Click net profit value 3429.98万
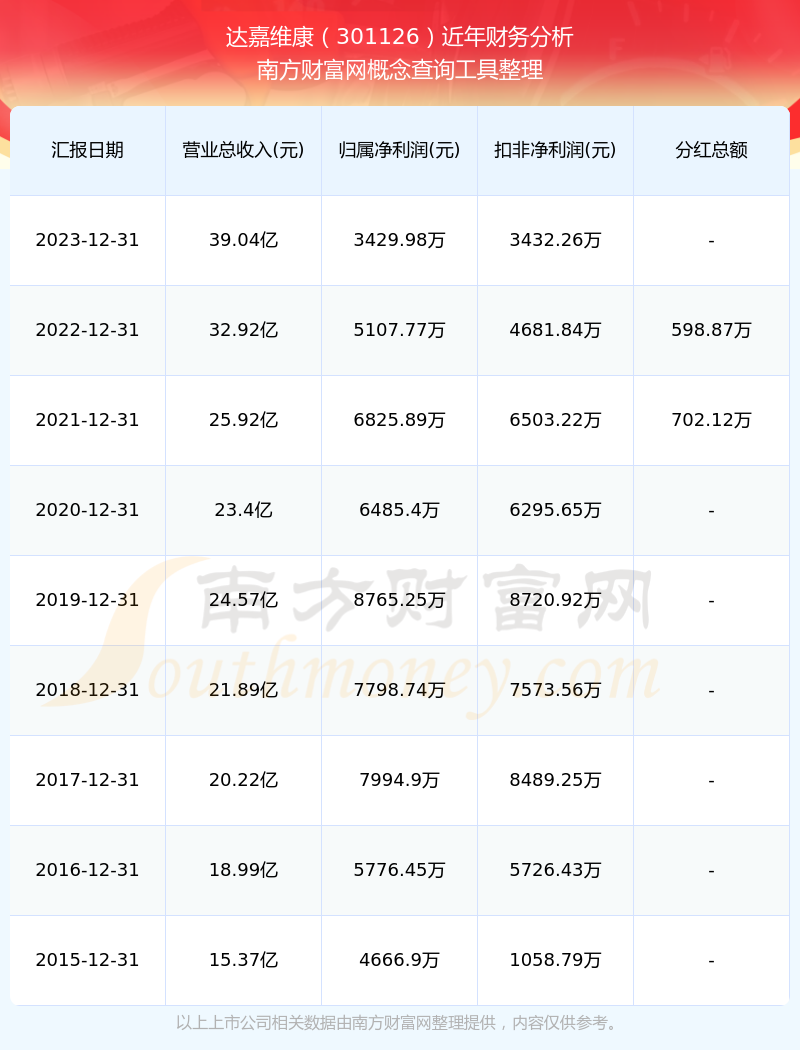Screen dimensions: 800x1050 (400, 240)
